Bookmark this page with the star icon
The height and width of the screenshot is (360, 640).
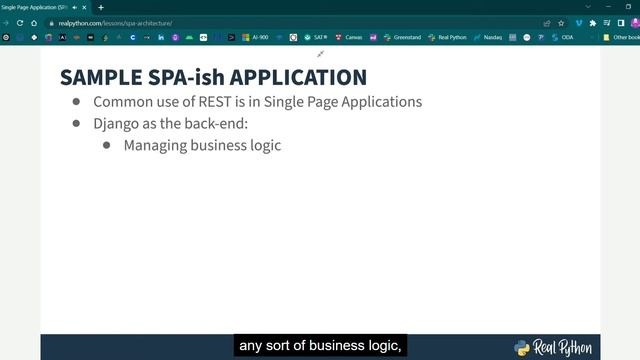[x=561, y=23]
